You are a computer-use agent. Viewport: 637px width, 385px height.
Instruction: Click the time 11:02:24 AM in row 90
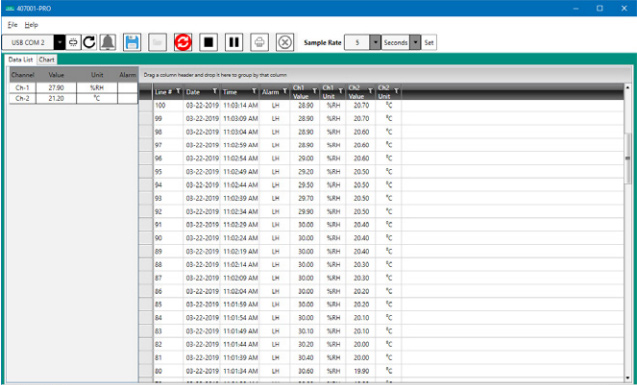point(240,238)
